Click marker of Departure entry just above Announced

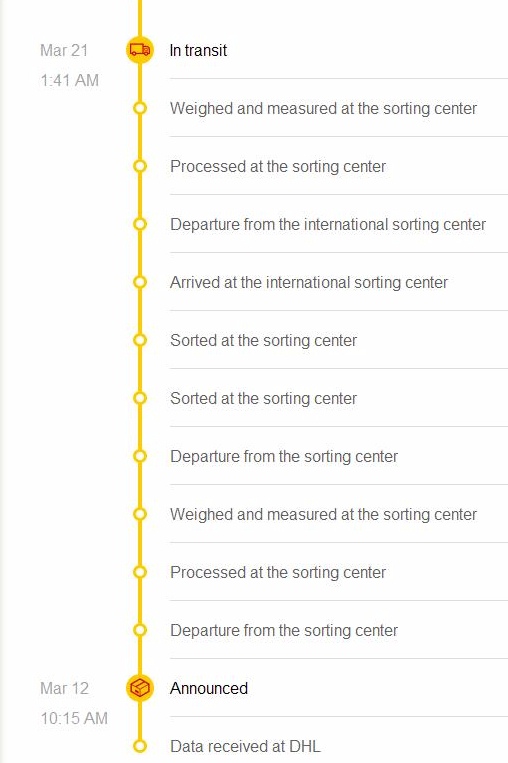(x=140, y=630)
